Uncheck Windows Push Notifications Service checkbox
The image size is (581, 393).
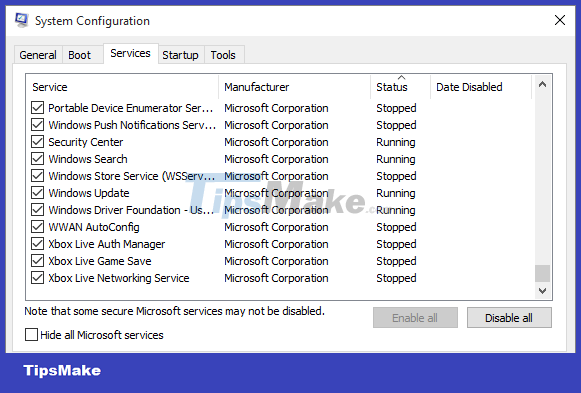37,125
